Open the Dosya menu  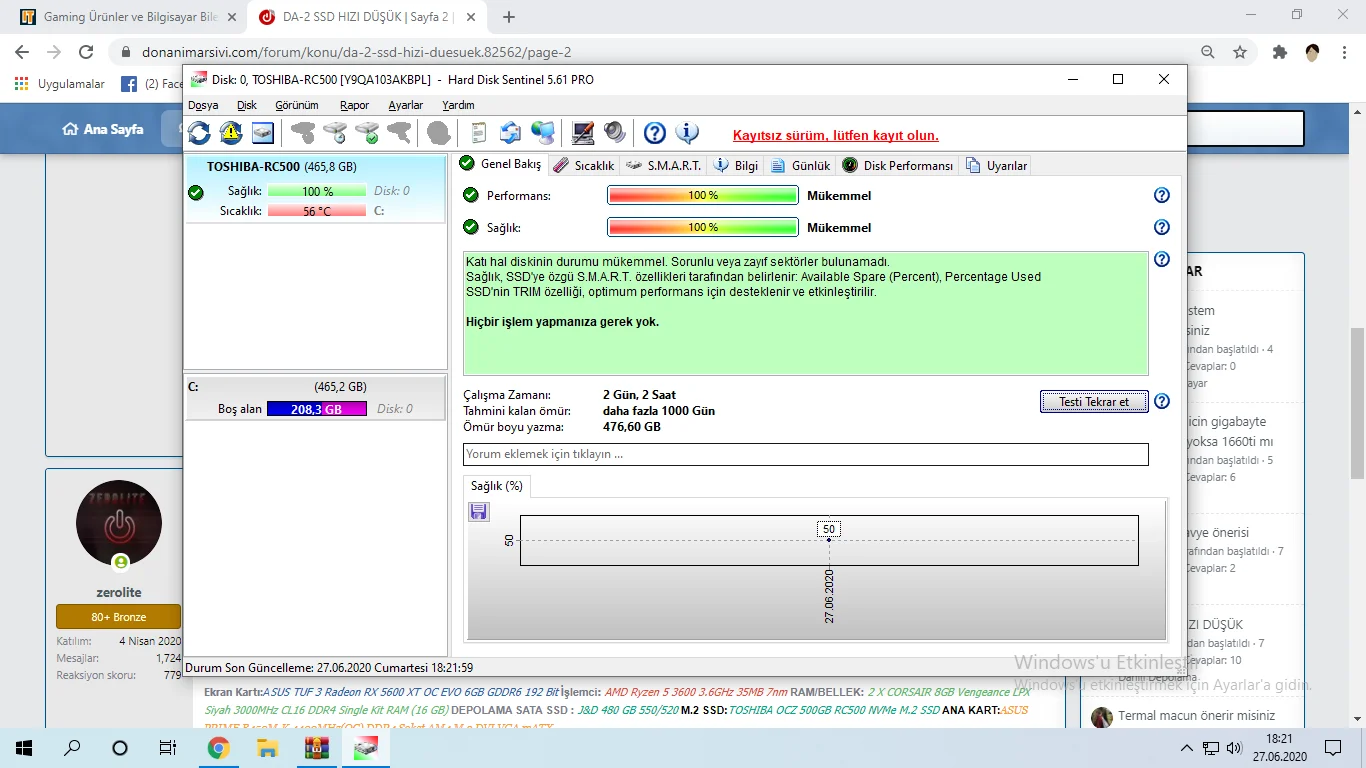pos(203,105)
